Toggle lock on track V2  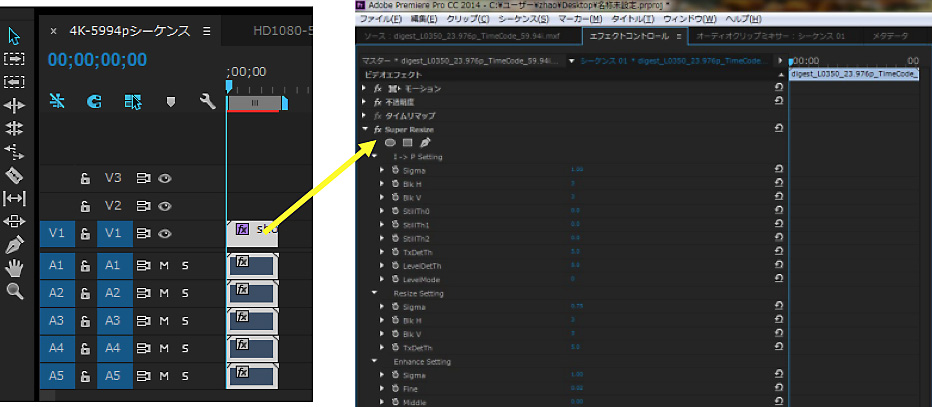click(x=86, y=206)
